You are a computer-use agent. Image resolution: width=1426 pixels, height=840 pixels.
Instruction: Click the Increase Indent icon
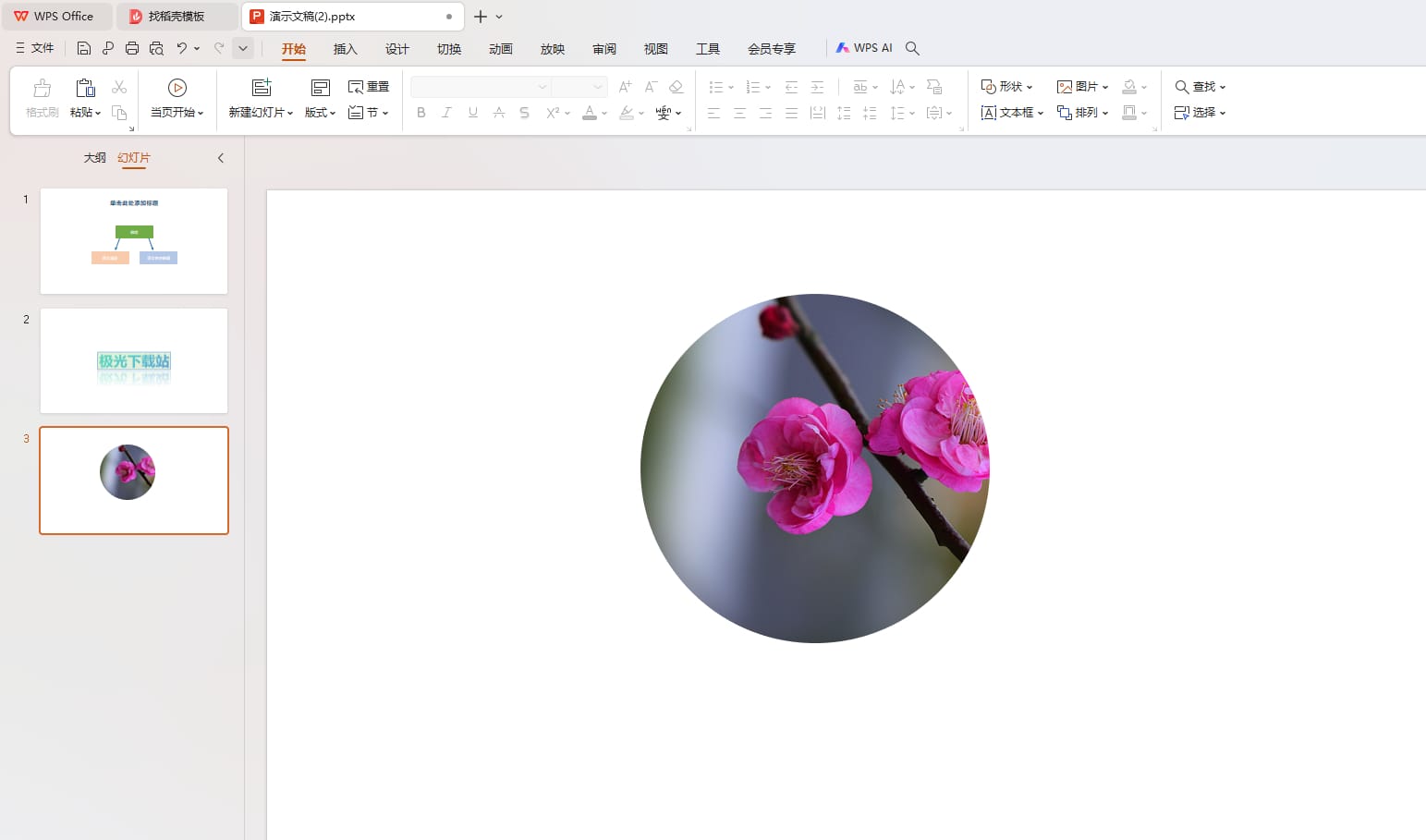pyautogui.click(x=817, y=87)
